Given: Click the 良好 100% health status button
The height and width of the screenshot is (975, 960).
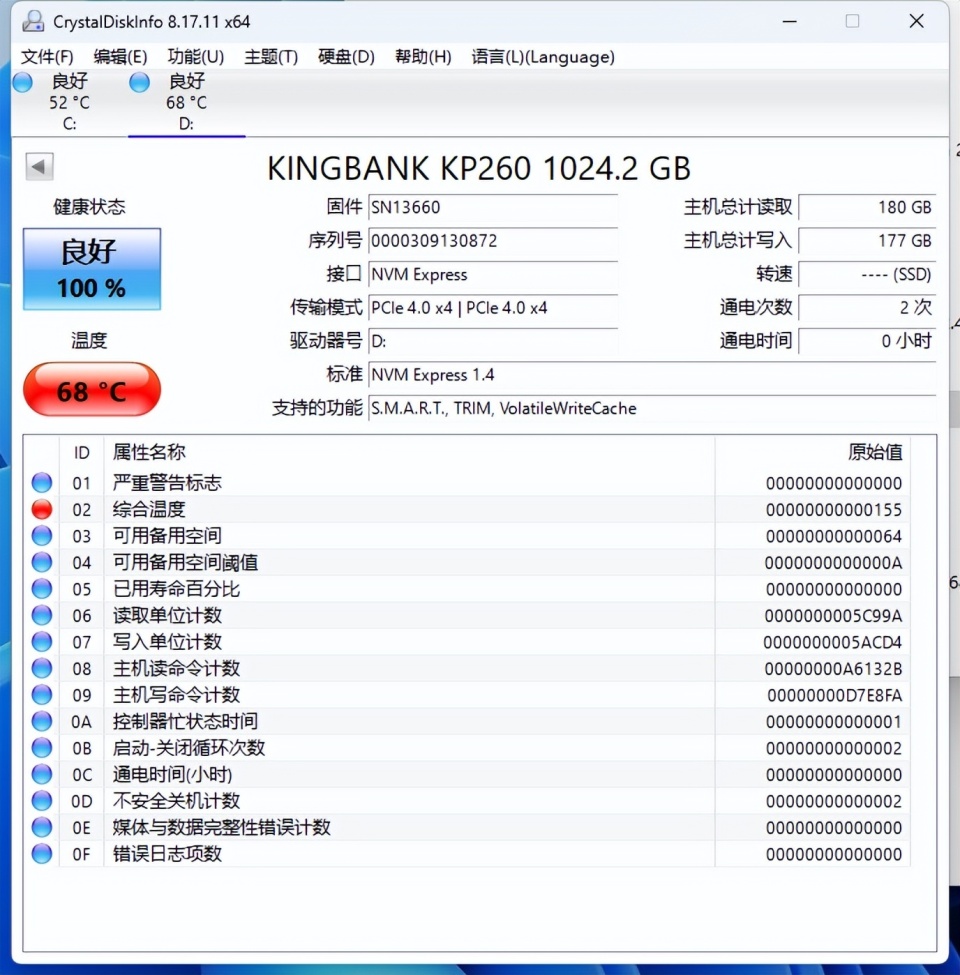Looking at the screenshot, I should point(91,268).
